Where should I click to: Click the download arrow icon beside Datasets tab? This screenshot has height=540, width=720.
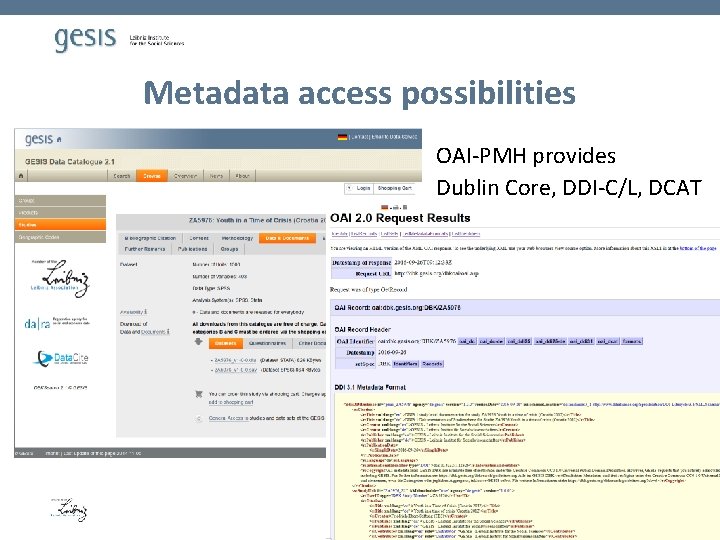[198, 342]
